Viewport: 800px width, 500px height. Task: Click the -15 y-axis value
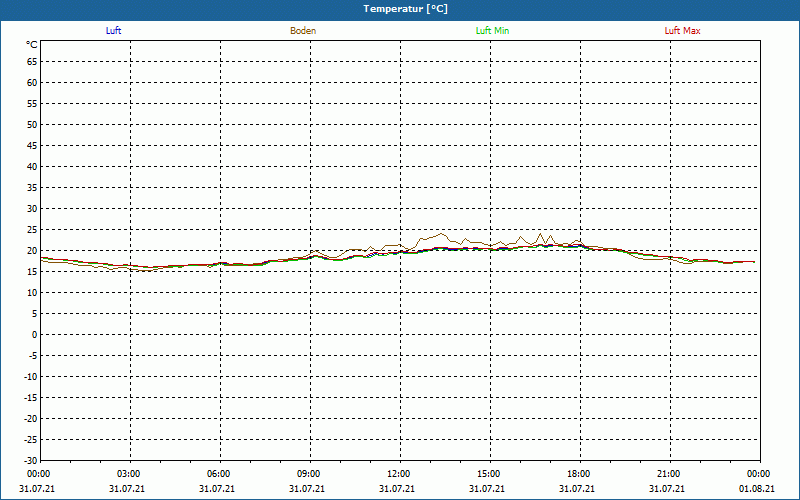[31, 397]
